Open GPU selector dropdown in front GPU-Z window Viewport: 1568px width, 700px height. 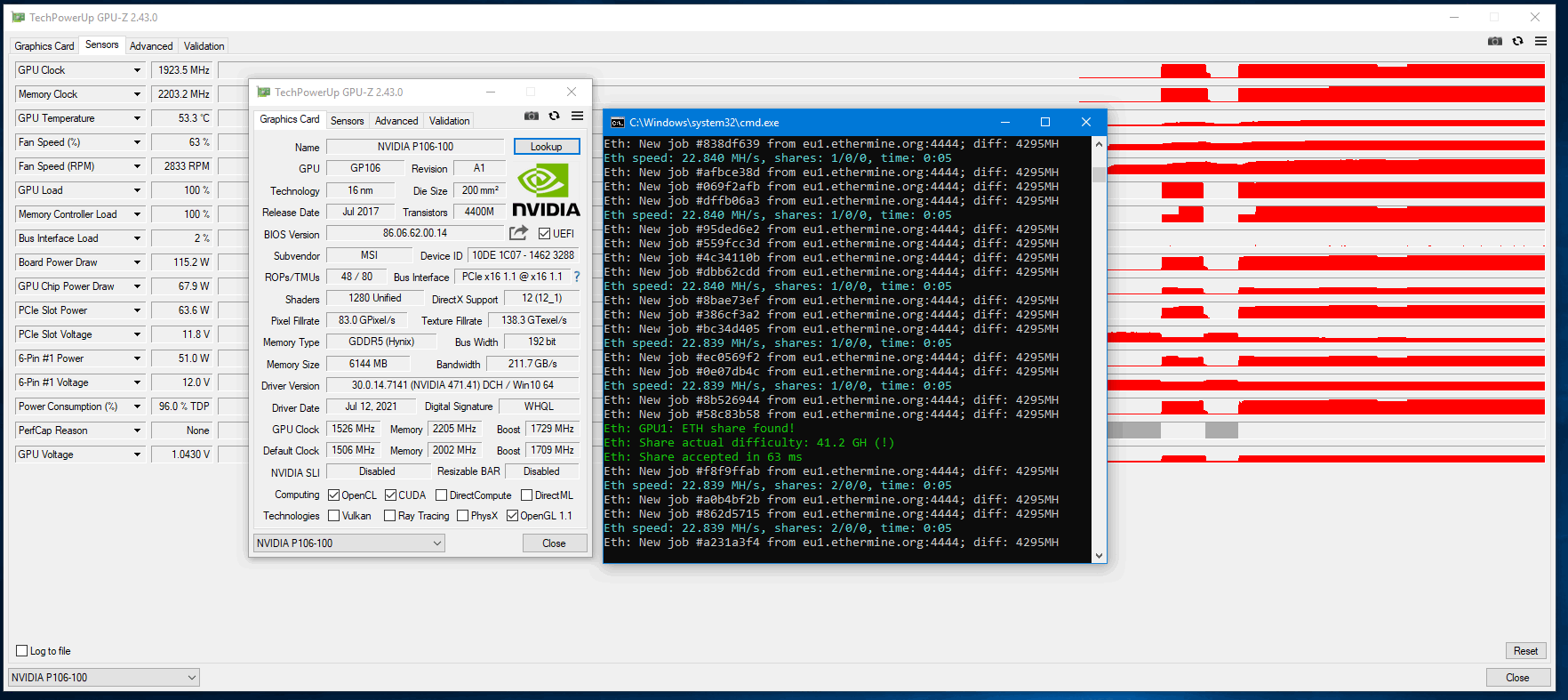pyautogui.click(x=349, y=543)
